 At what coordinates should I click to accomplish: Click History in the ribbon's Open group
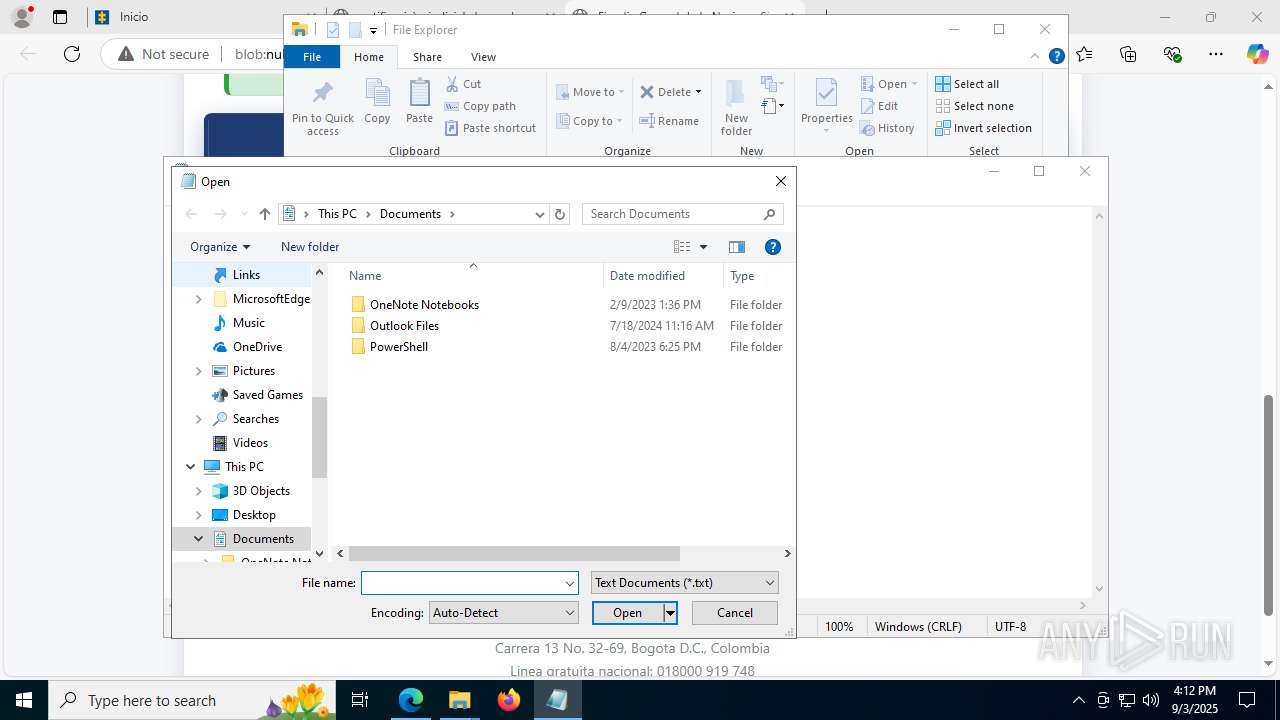point(888,128)
